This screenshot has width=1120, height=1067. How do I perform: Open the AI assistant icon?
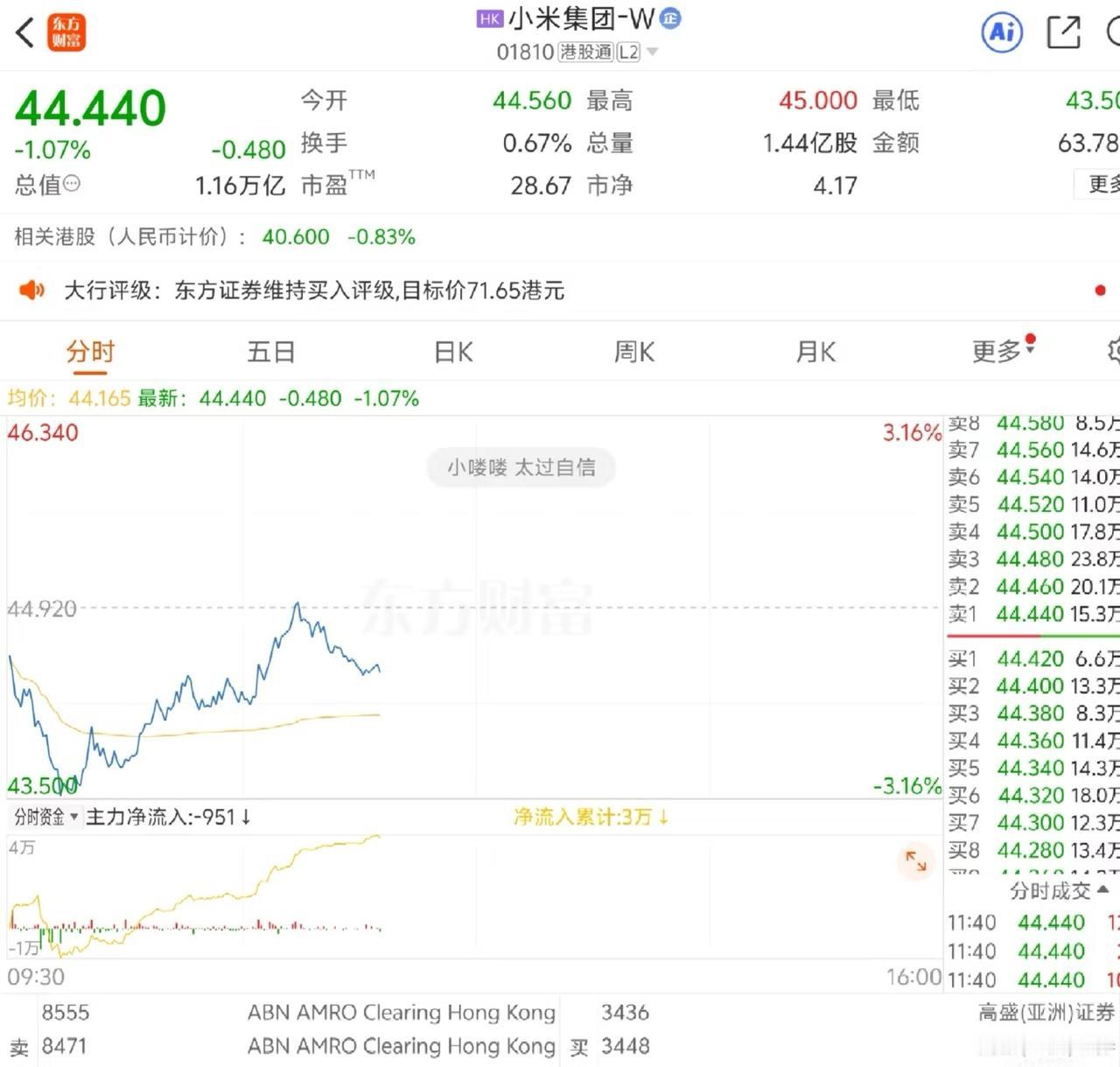pos(1001,32)
